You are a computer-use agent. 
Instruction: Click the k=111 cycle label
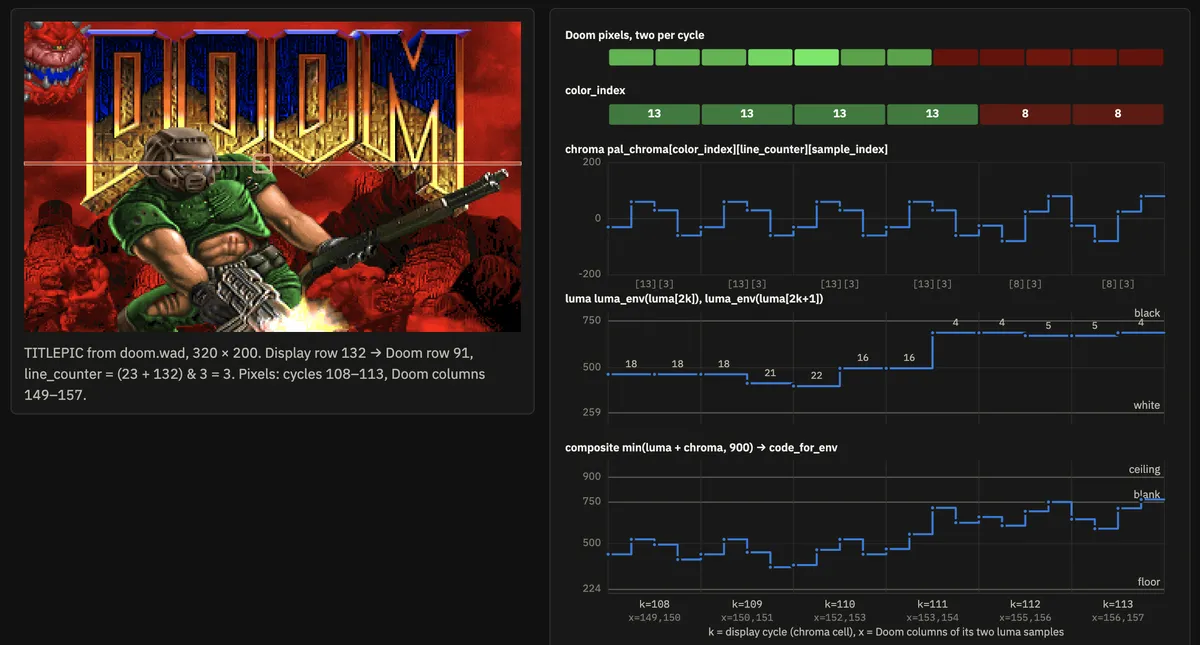932,604
